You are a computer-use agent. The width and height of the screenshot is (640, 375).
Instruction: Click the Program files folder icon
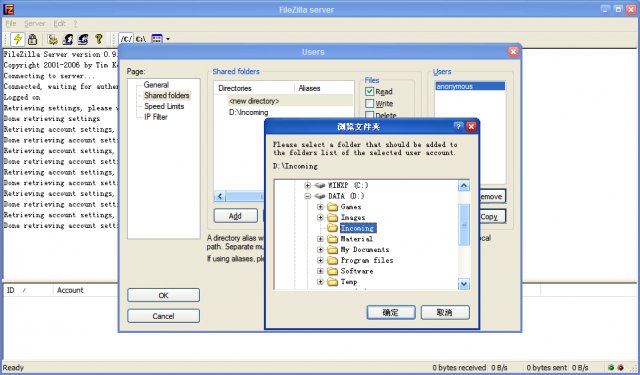tap(333, 260)
